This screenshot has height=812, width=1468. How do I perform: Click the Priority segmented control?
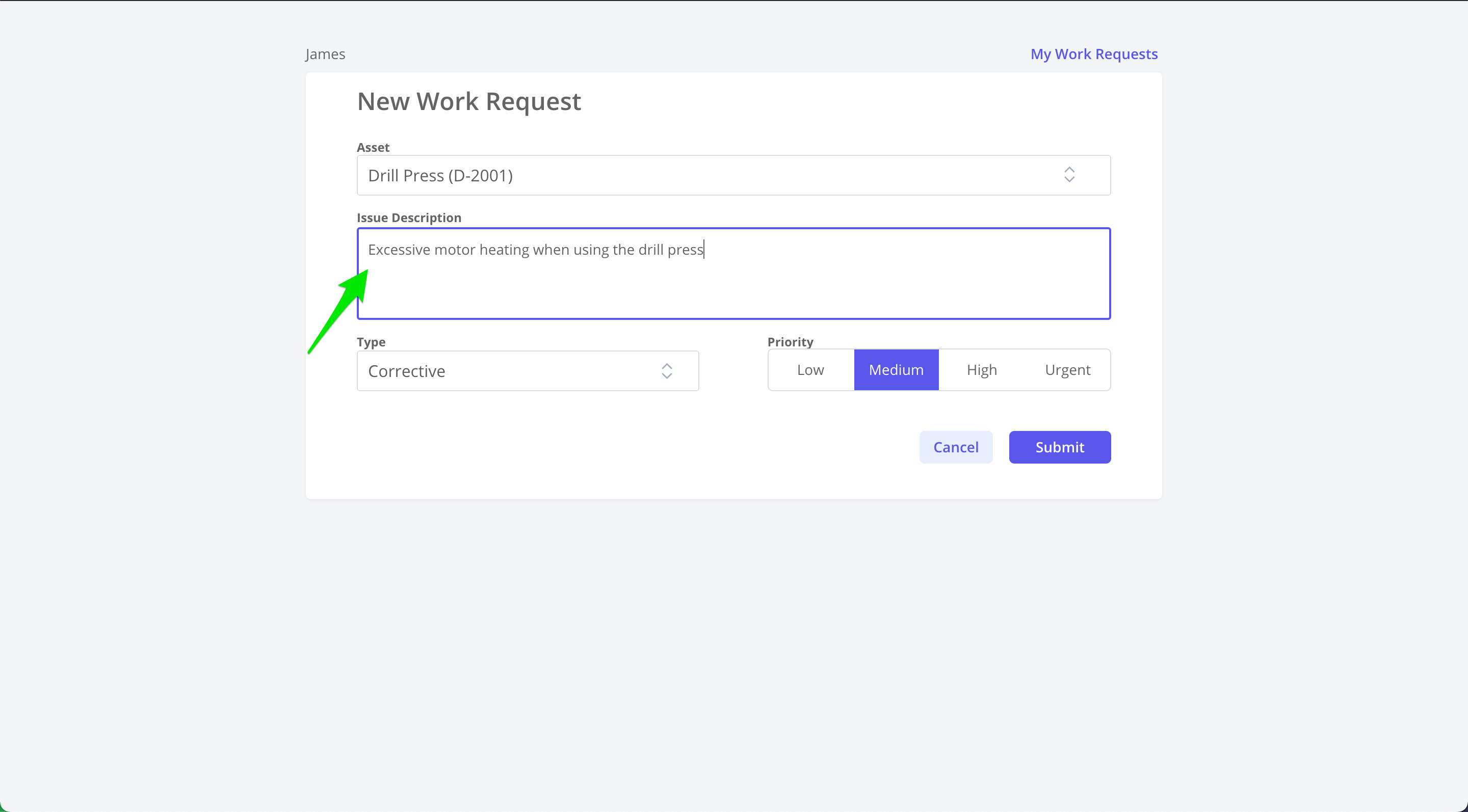(x=938, y=369)
